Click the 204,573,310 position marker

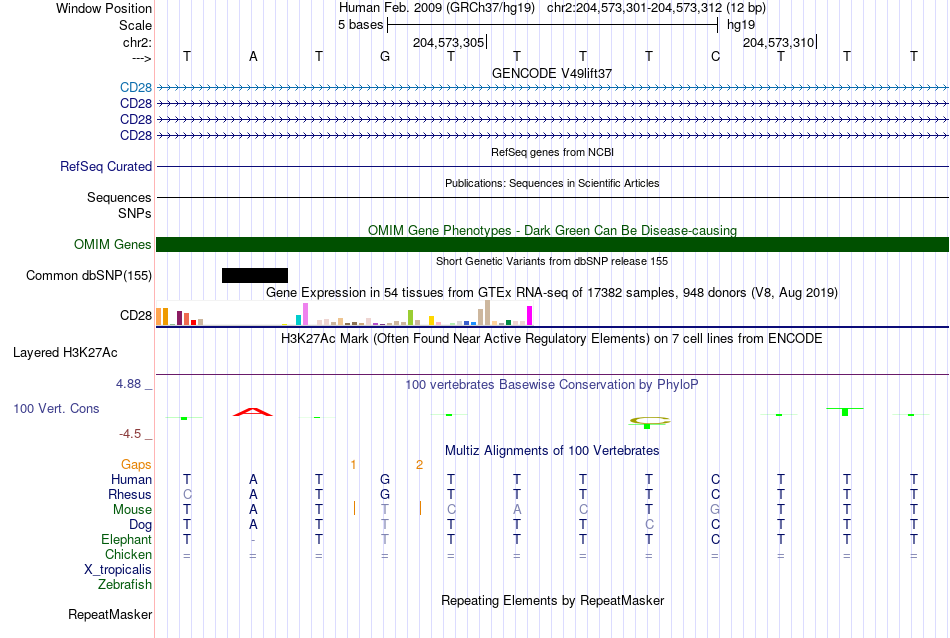coord(779,42)
